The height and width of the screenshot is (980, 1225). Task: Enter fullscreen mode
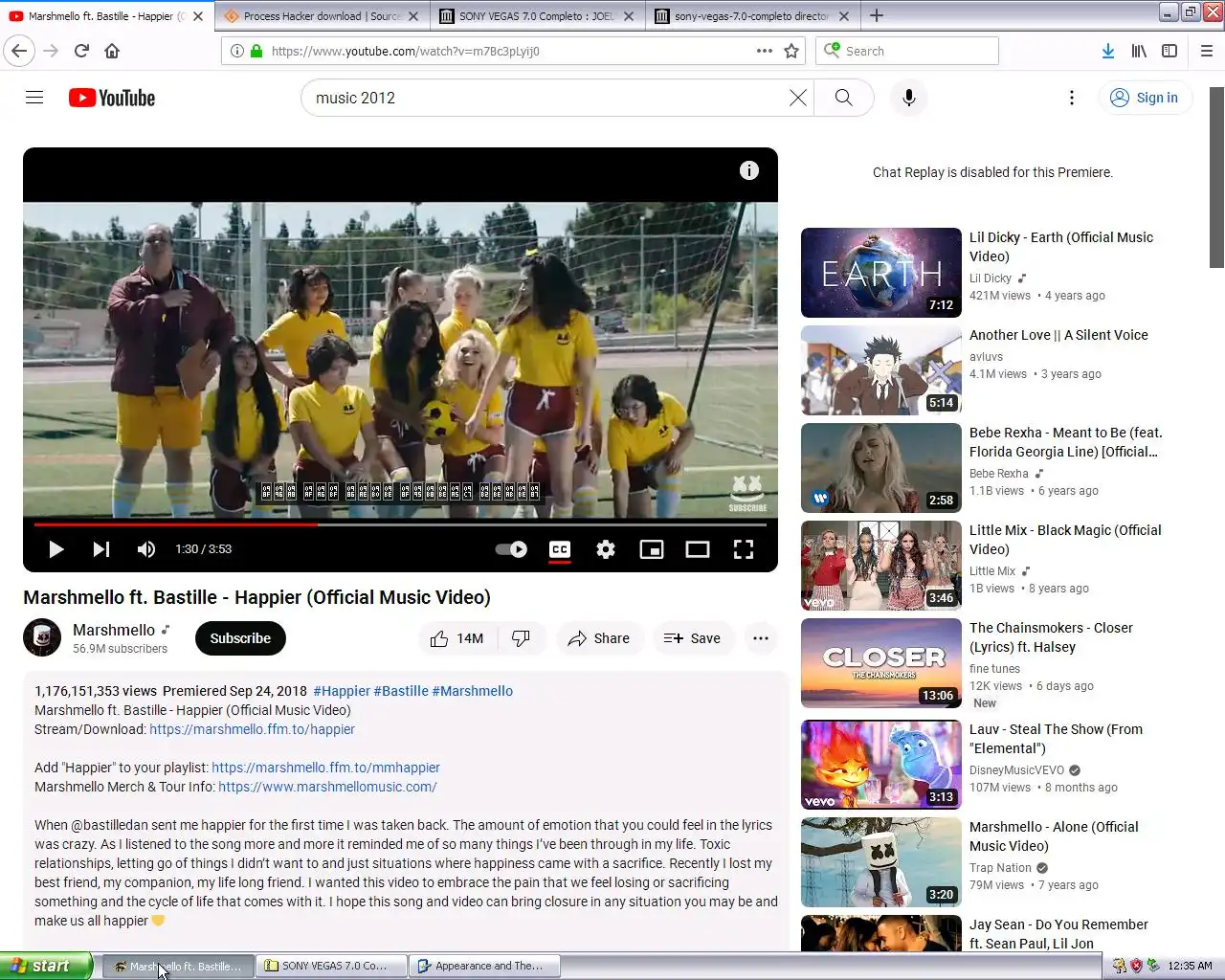pyautogui.click(x=744, y=549)
